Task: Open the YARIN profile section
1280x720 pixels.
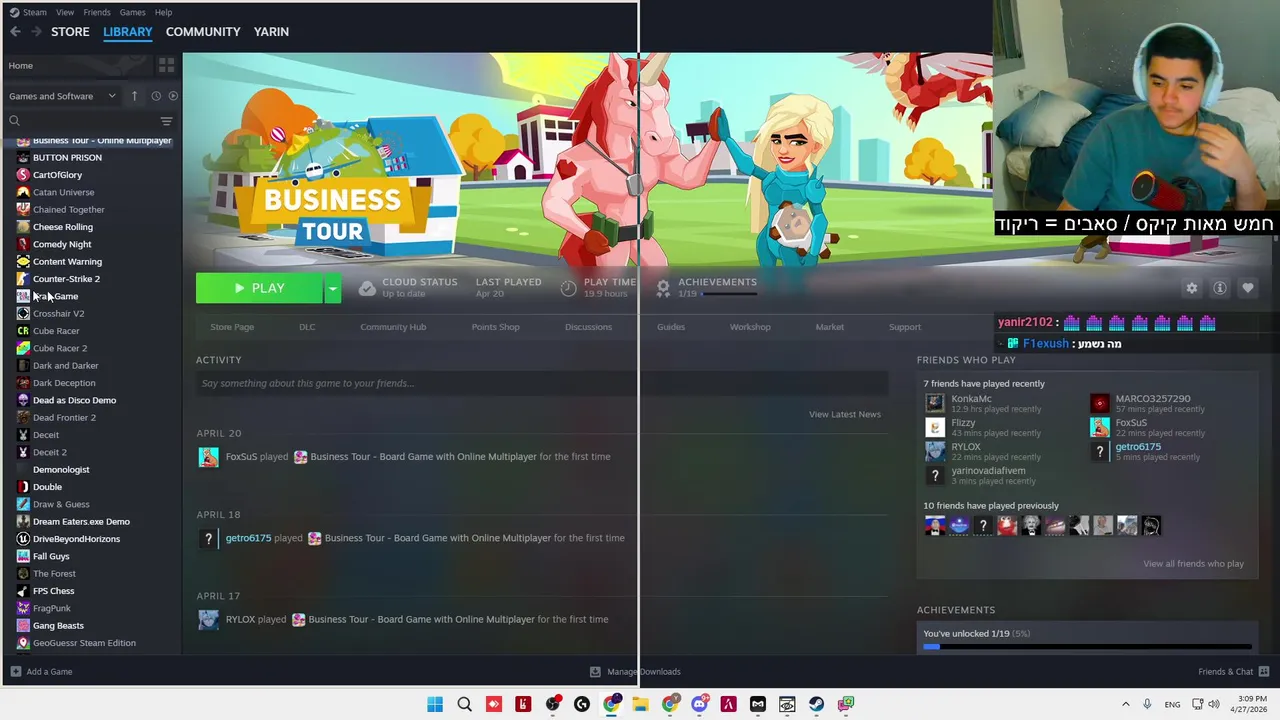Action: [271, 32]
